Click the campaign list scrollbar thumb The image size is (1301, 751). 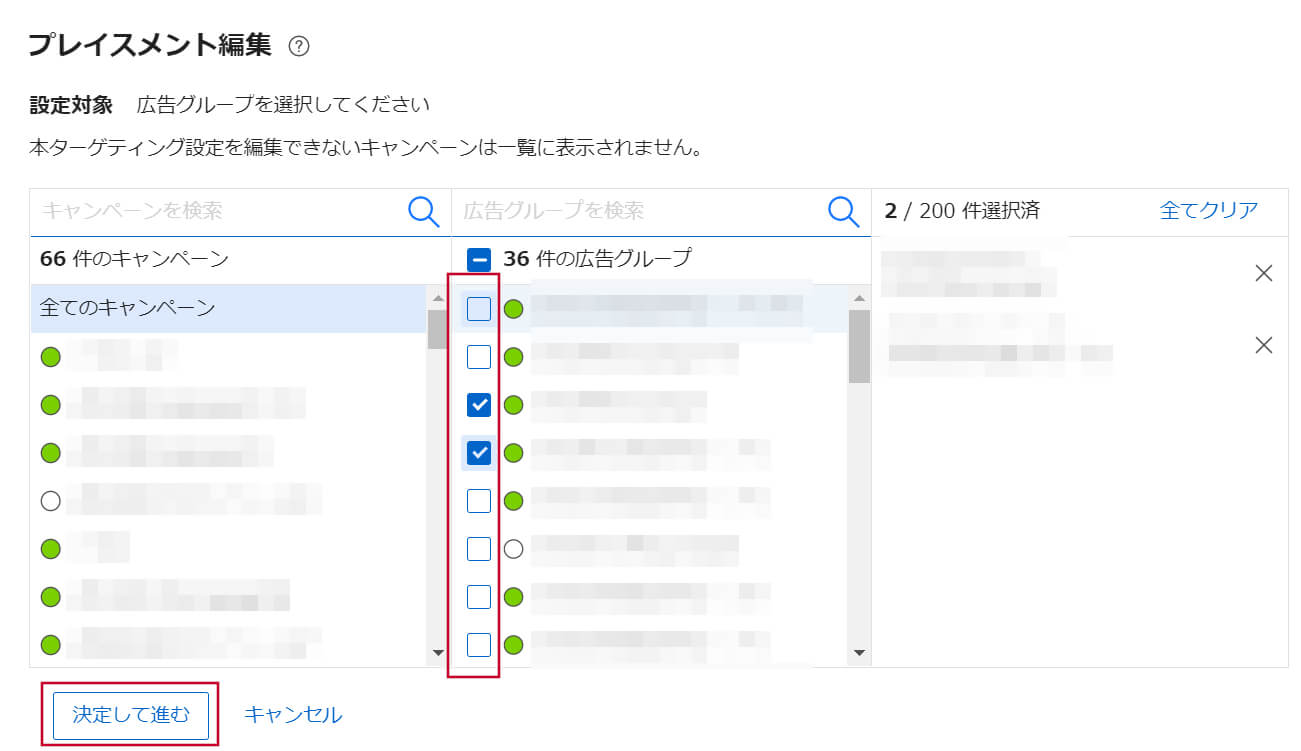(437, 329)
